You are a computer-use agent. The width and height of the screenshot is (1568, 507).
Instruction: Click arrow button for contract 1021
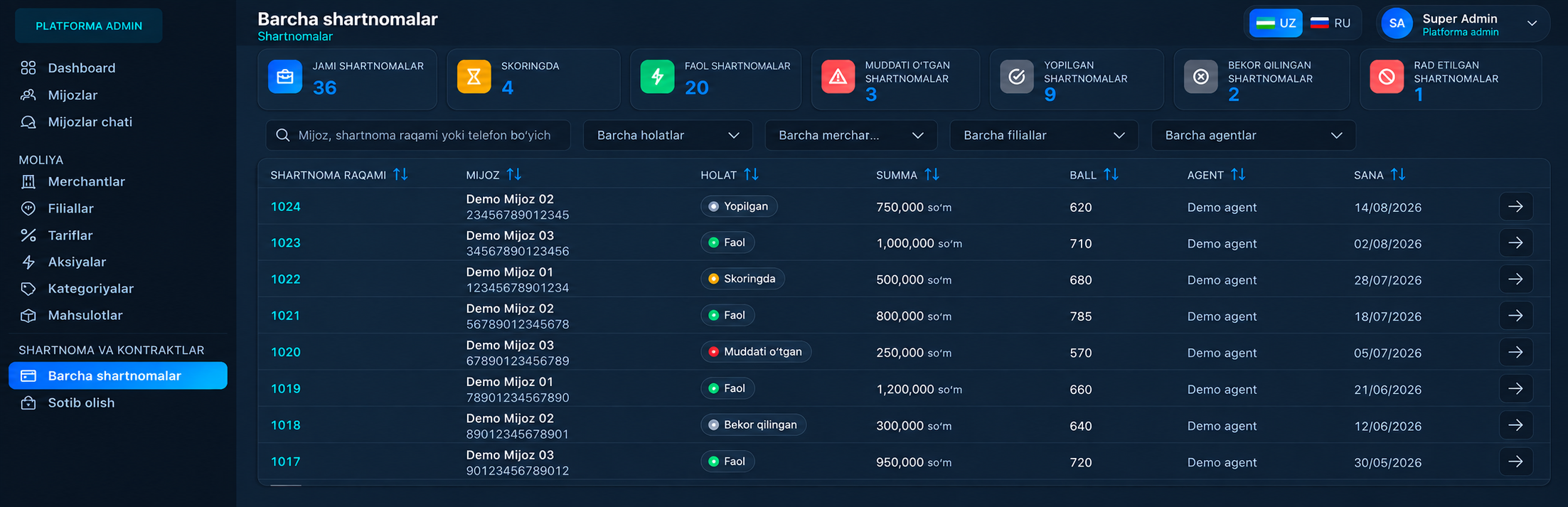tap(1516, 316)
